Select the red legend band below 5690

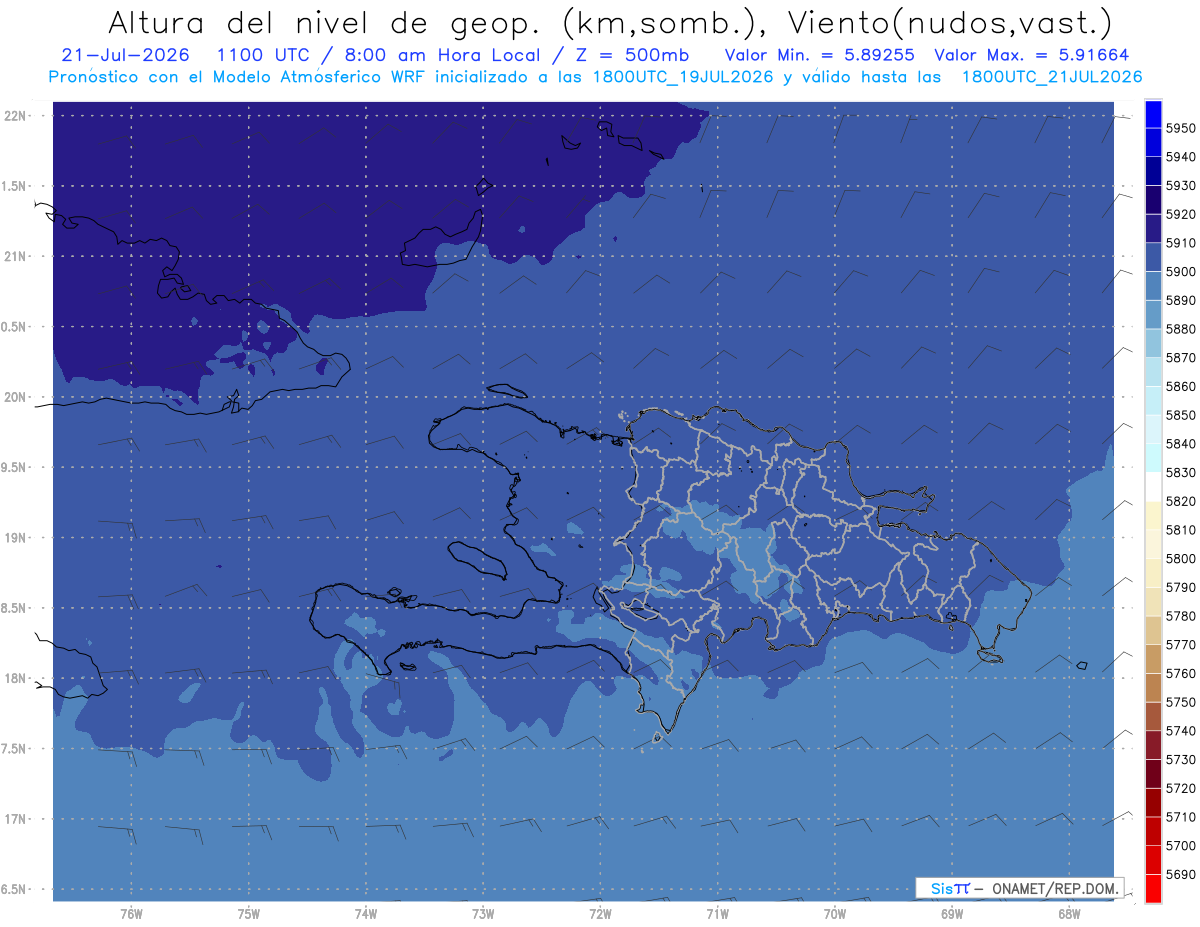1153,888
